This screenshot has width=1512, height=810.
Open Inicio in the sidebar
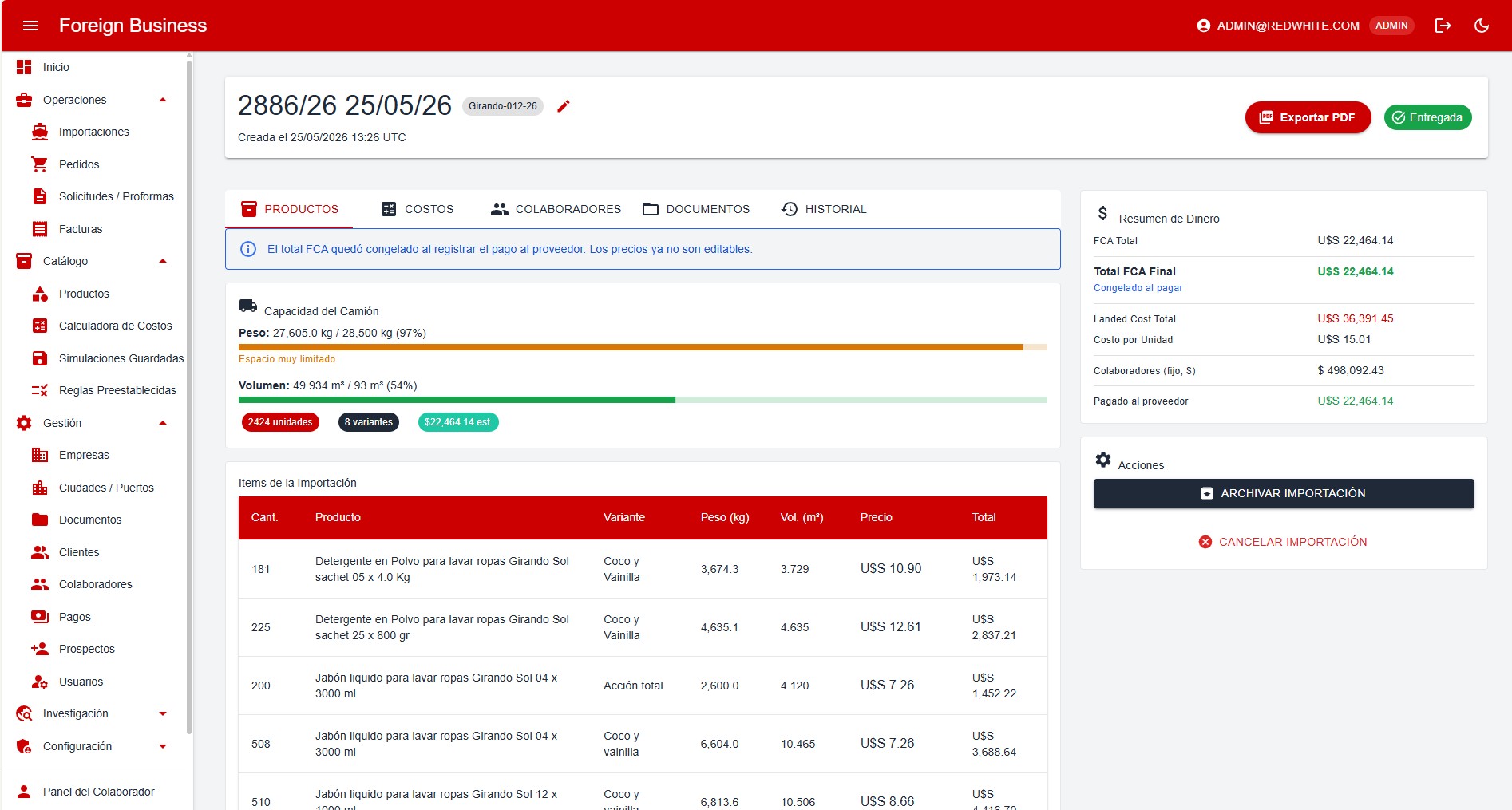pyautogui.click(x=93, y=67)
